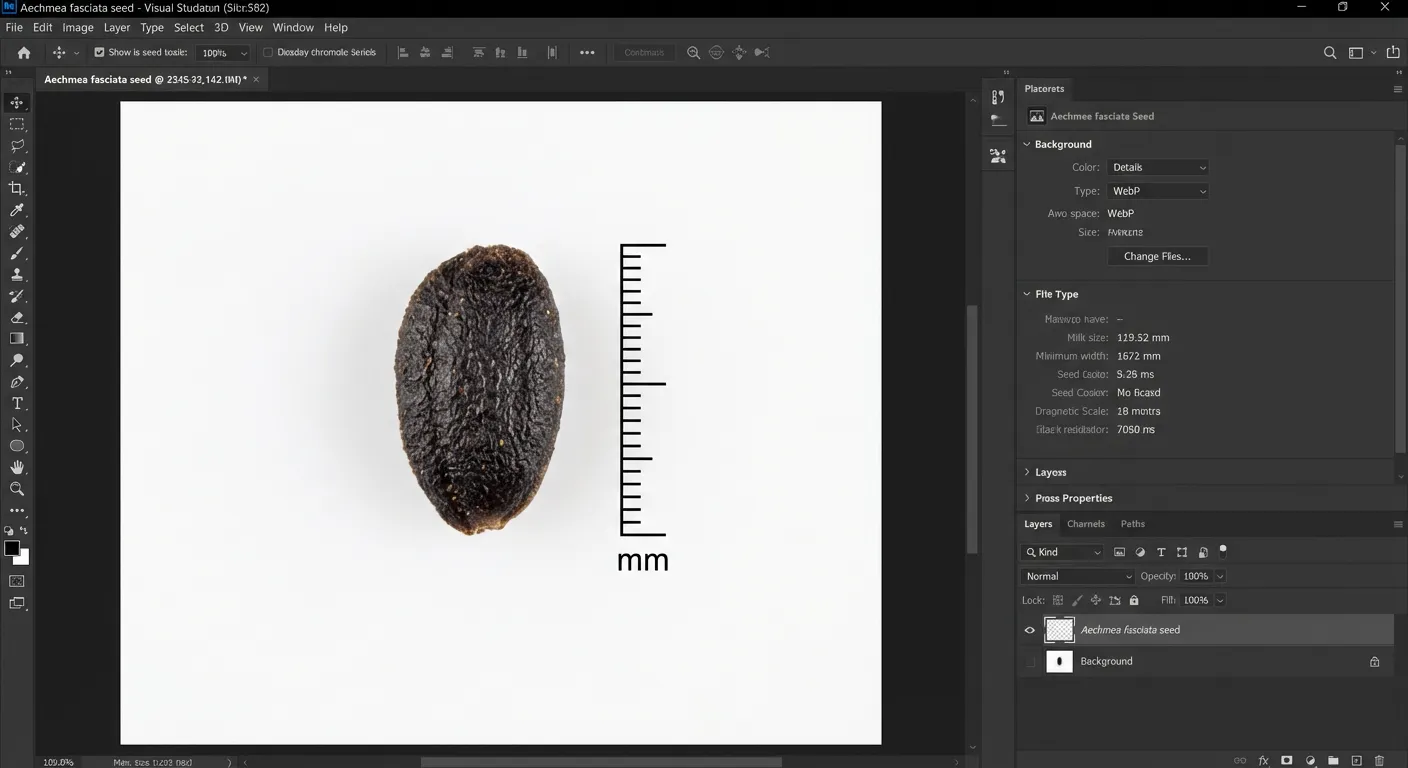This screenshot has width=1408, height=768.
Task: Select the Eraser tool
Action: point(17,317)
